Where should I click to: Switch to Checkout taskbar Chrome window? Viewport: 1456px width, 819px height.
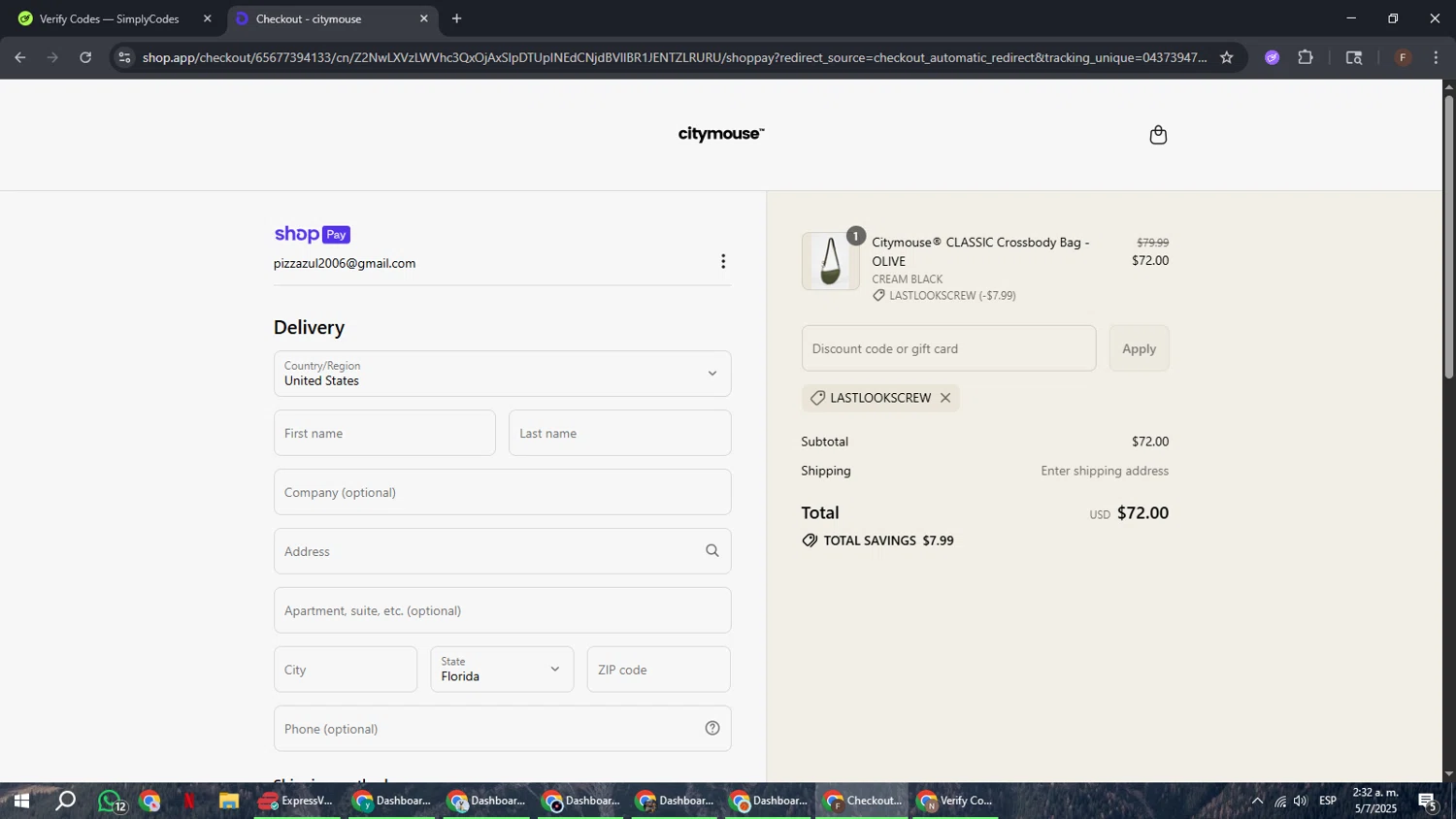click(862, 802)
